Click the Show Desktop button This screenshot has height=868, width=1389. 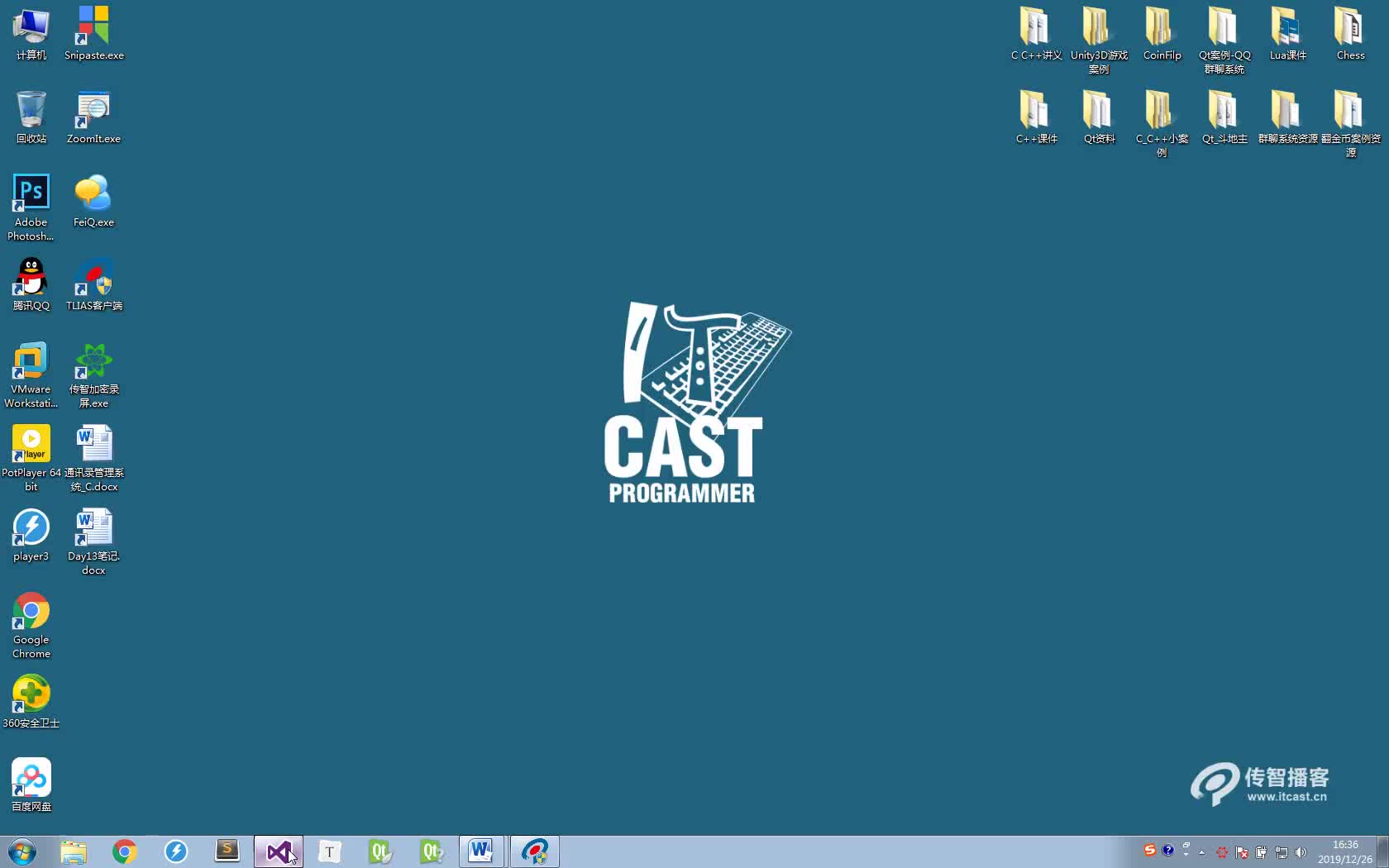click(x=1383, y=851)
